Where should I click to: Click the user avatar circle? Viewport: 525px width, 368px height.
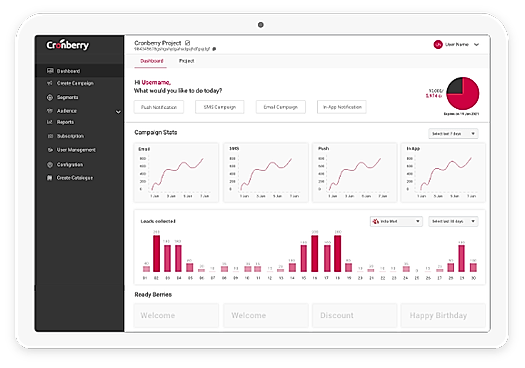click(438, 44)
